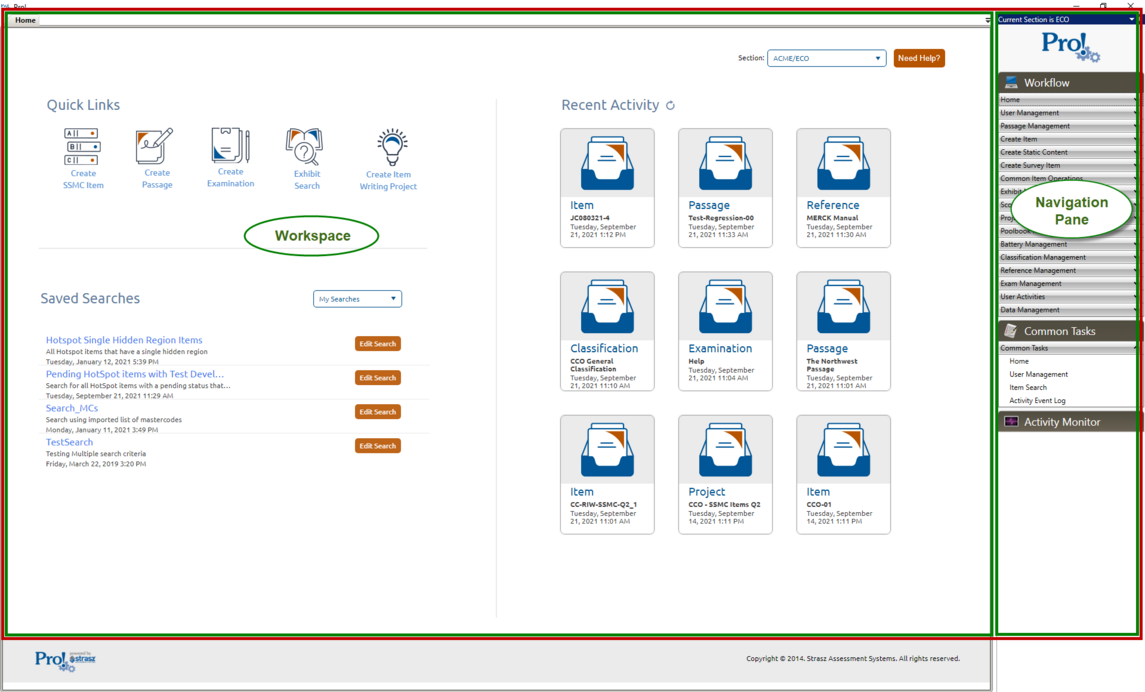Open the Create Passage quick link icon

tap(155, 146)
